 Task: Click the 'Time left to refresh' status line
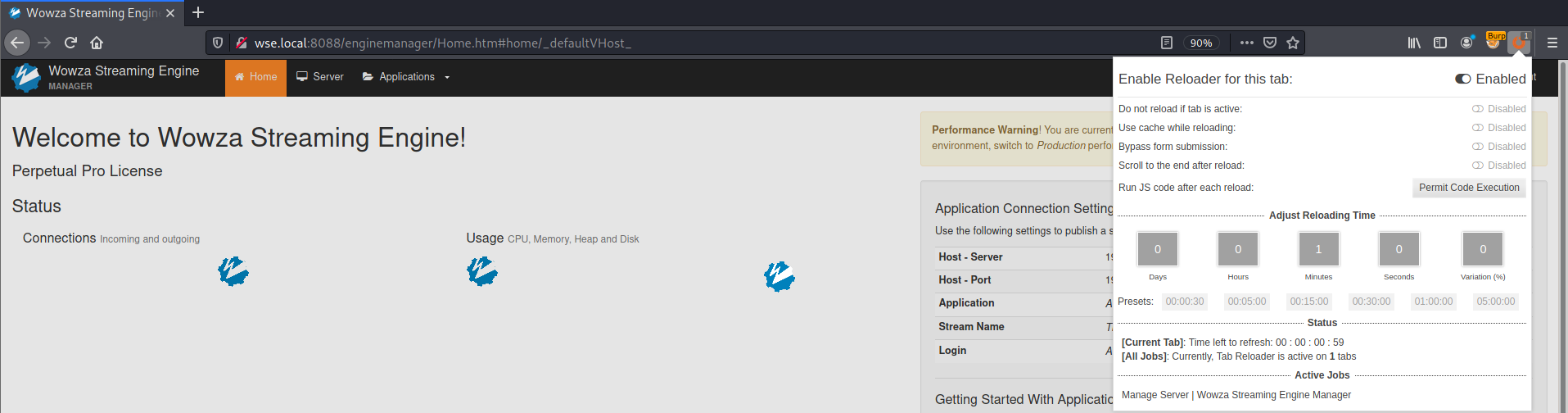pyautogui.click(x=1233, y=343)
